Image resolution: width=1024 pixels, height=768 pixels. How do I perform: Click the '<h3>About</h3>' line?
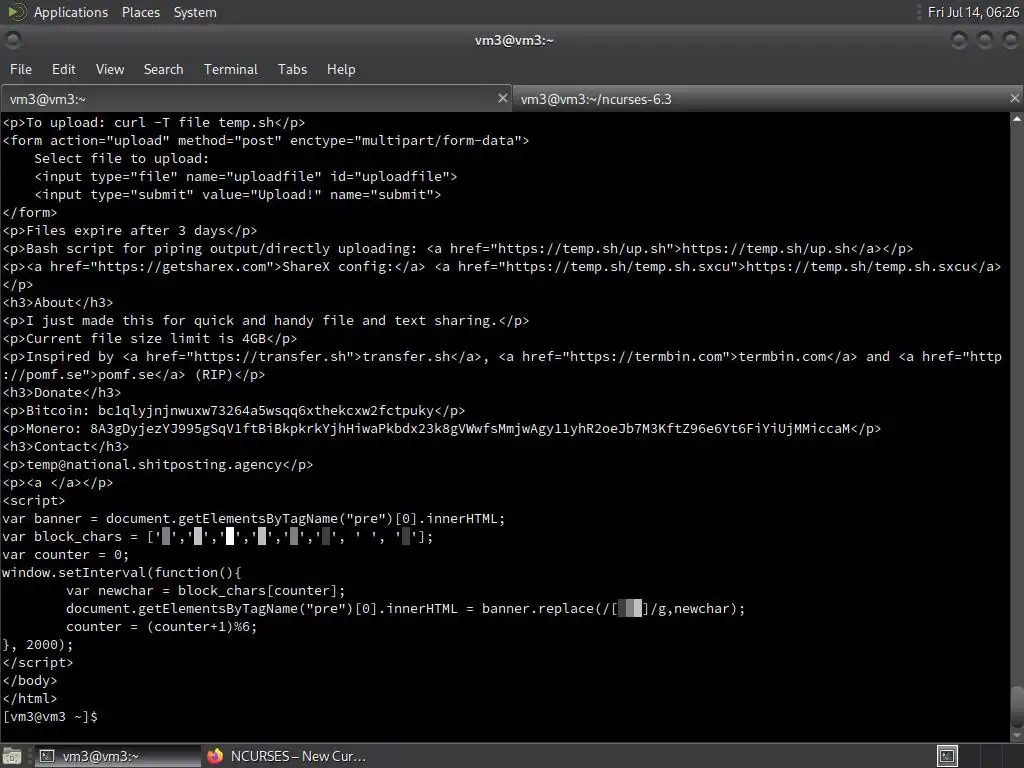pos(57,302)
